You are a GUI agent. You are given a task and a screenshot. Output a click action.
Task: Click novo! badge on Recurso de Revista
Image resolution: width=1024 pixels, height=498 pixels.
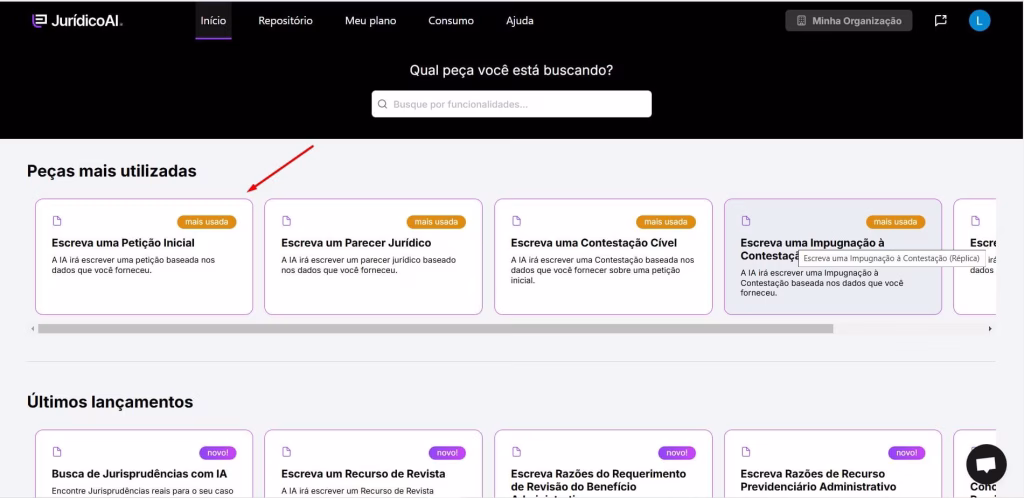tap(447, 452)
